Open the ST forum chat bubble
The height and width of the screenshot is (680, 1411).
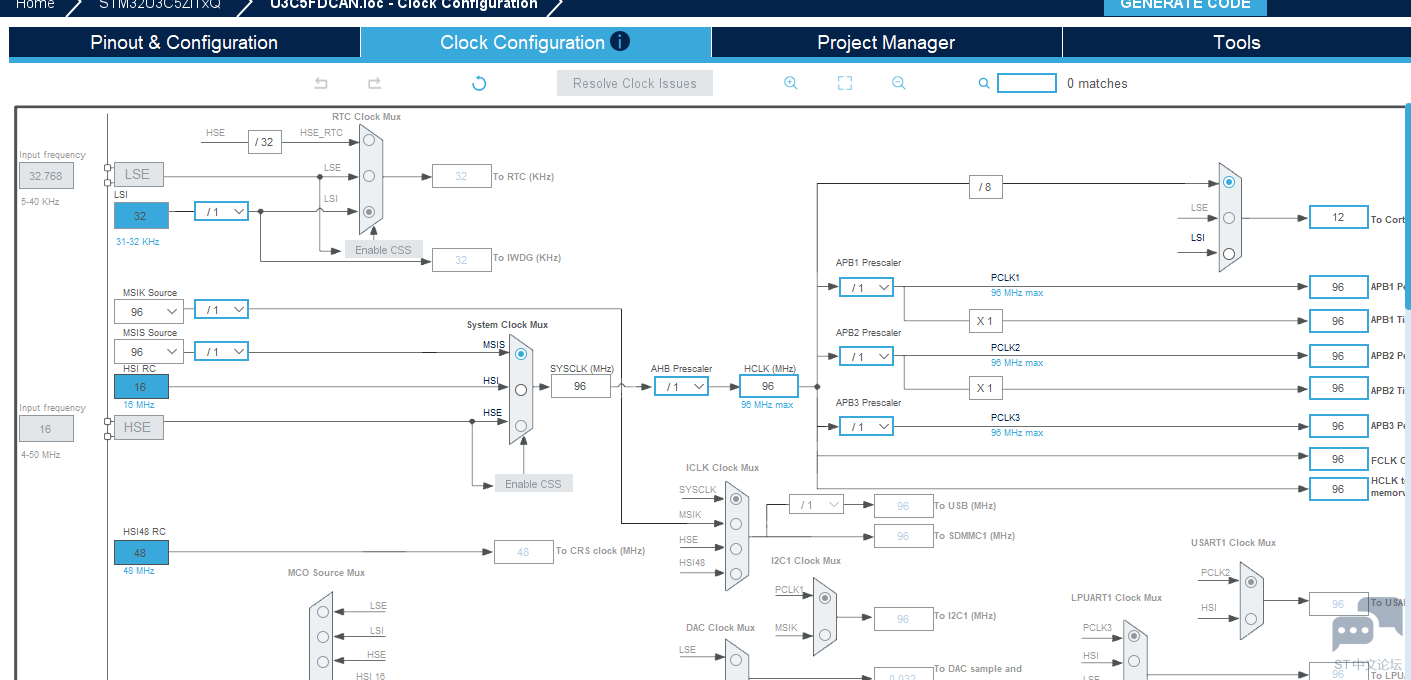[x=1366, y=625]
